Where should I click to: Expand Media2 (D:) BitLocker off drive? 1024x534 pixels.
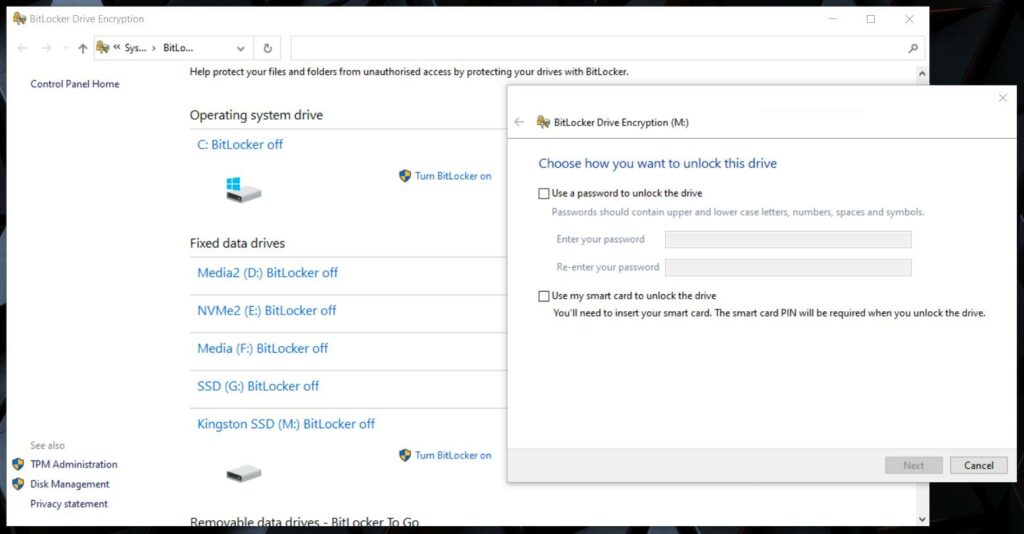pos(267,272)
